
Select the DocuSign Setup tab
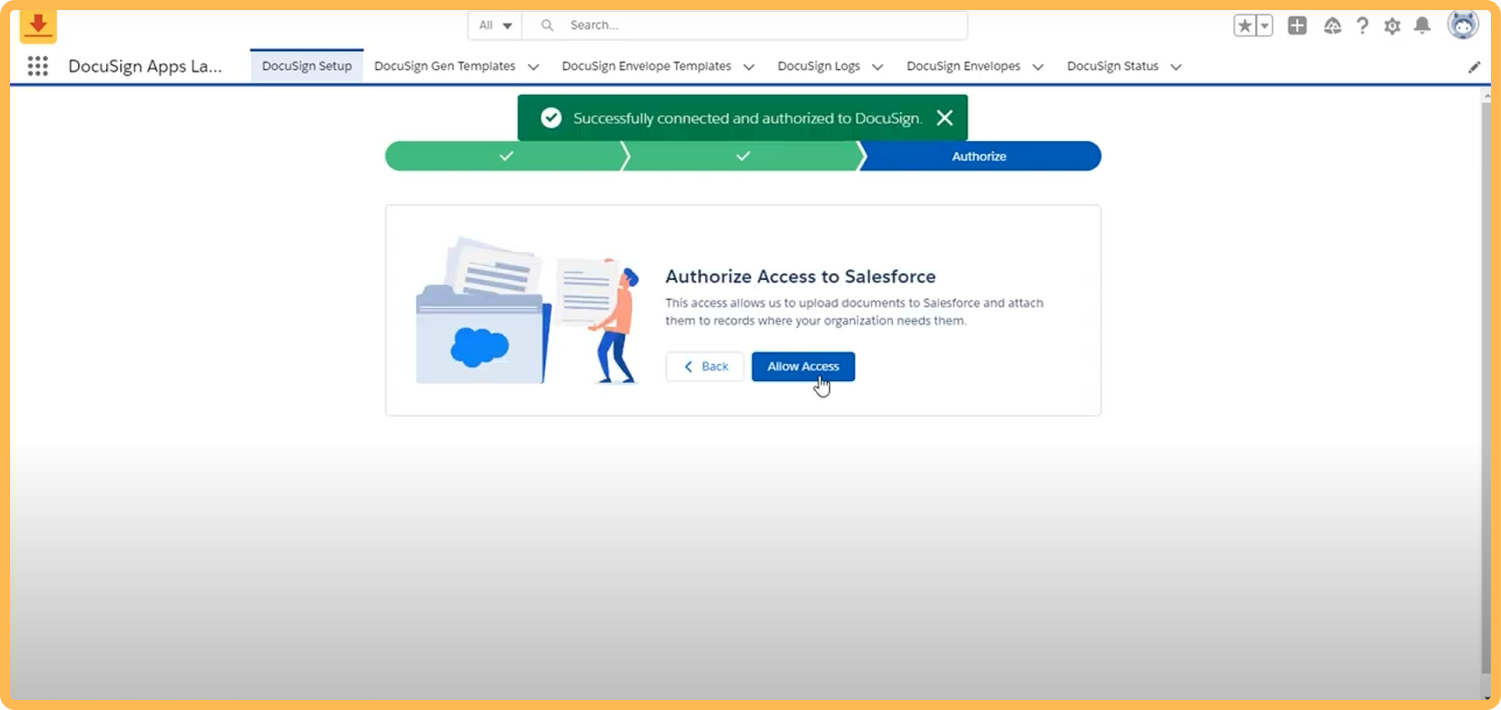[307, 66]
